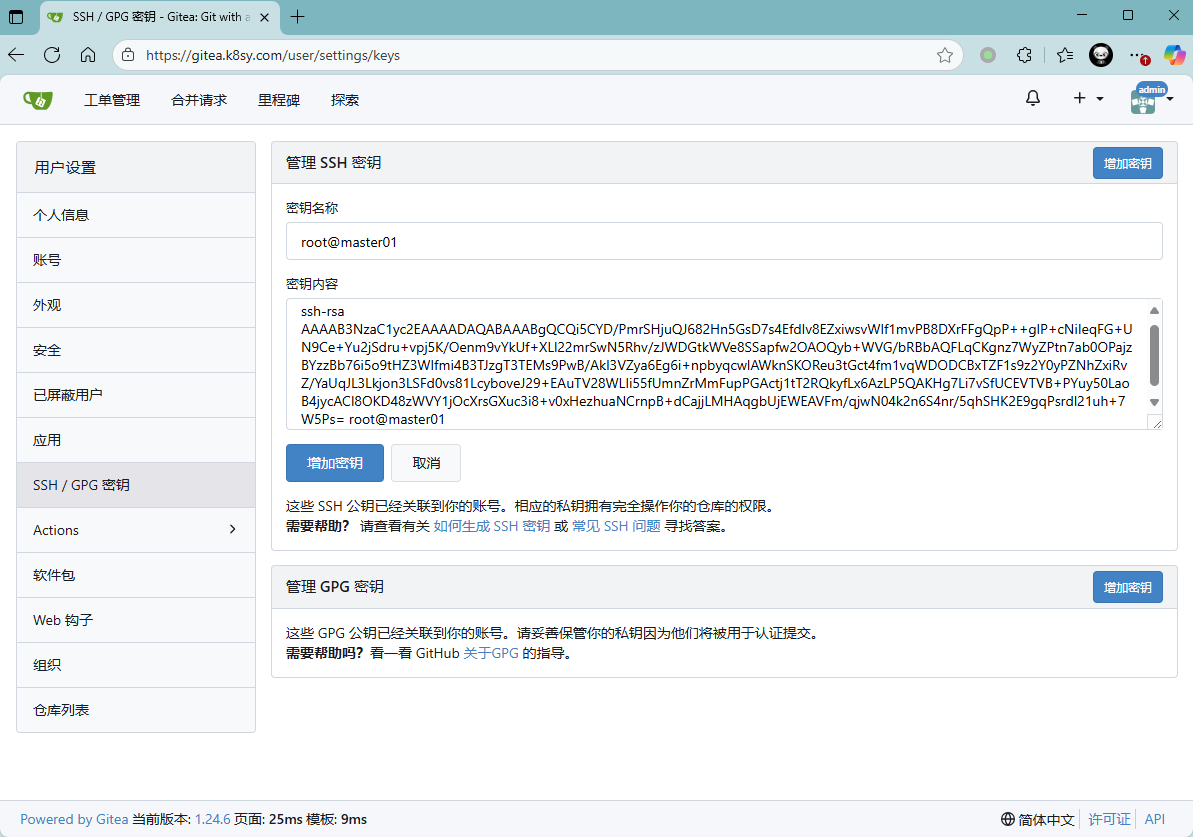
Task: Open the notifications bell
Action: point(1033,98)
